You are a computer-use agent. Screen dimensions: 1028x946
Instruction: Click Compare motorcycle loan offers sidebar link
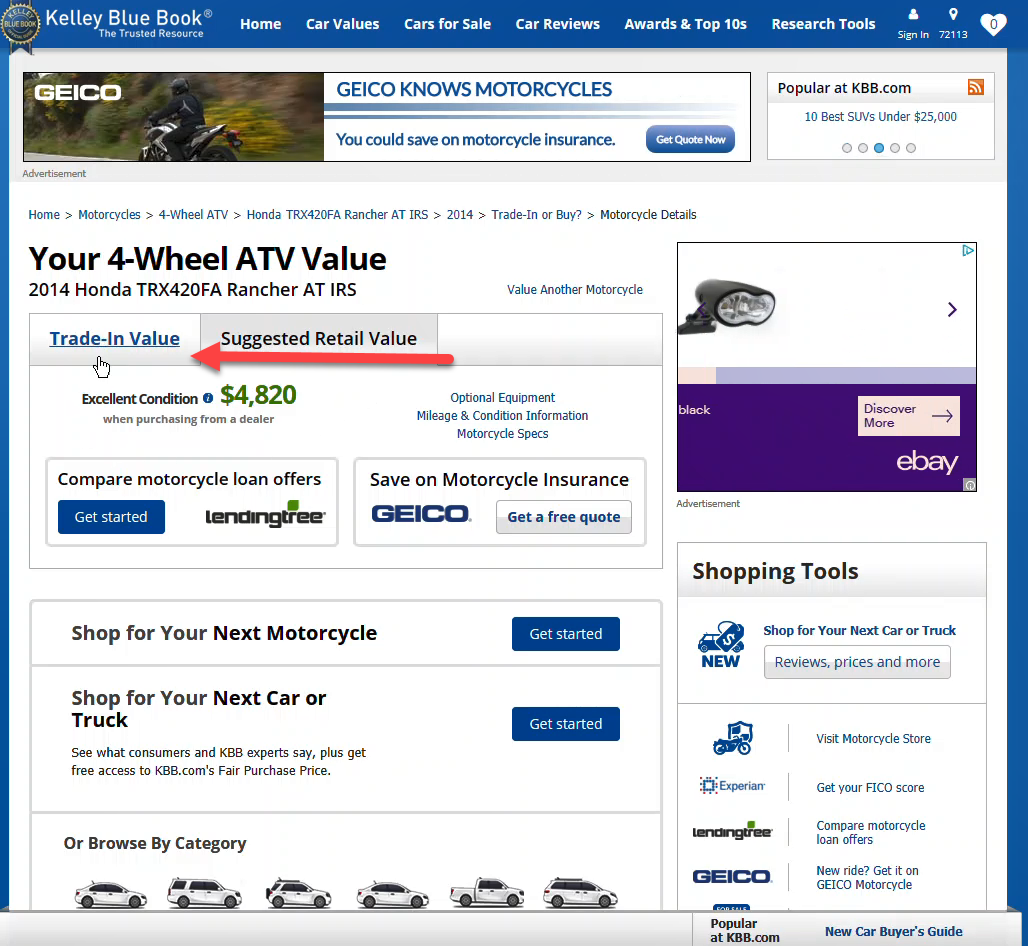[871, 833]
